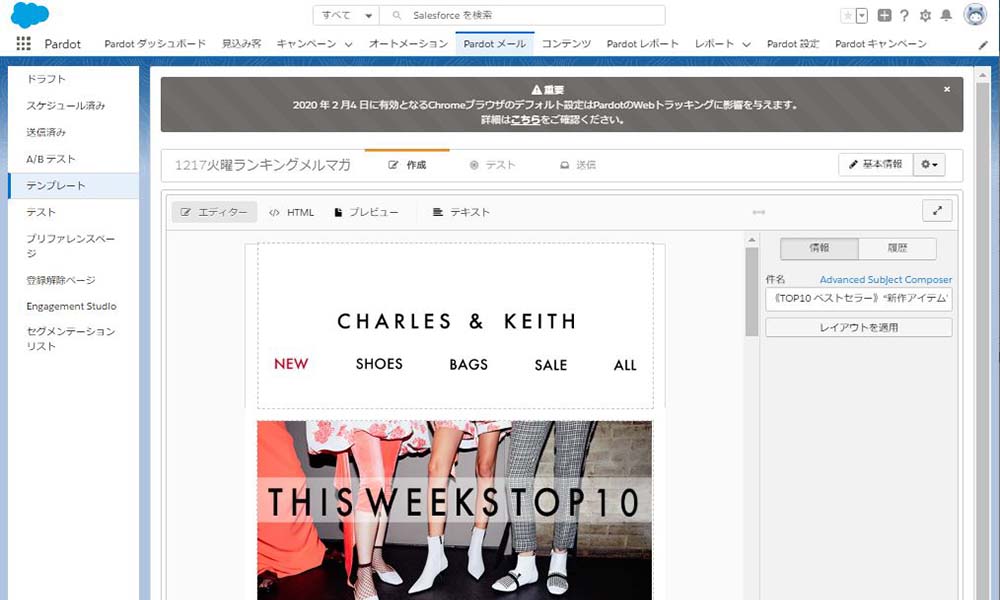This screenshot has height=600, width=1000.
Task: Follow the こちら link in the banner
Action: point(526,119)
